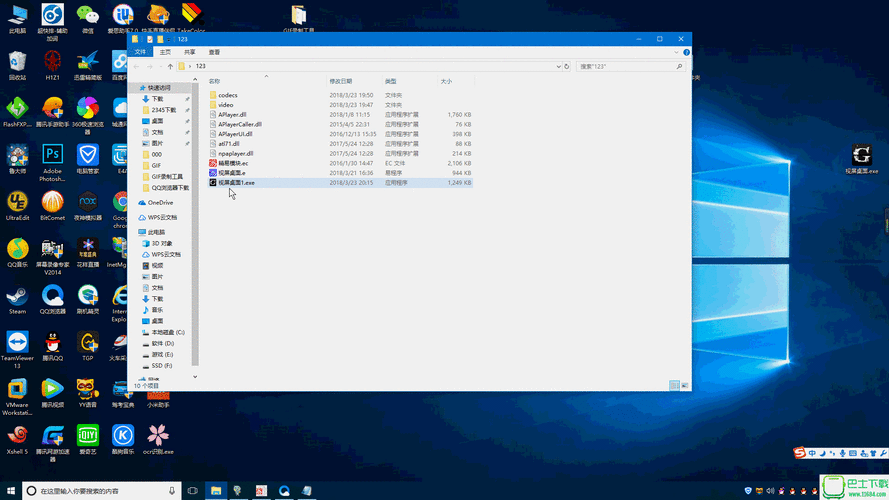Viewport: 889px width, 500px height.
Task: Click File Explorer taskbar button
Action: [x=216, y=491]
